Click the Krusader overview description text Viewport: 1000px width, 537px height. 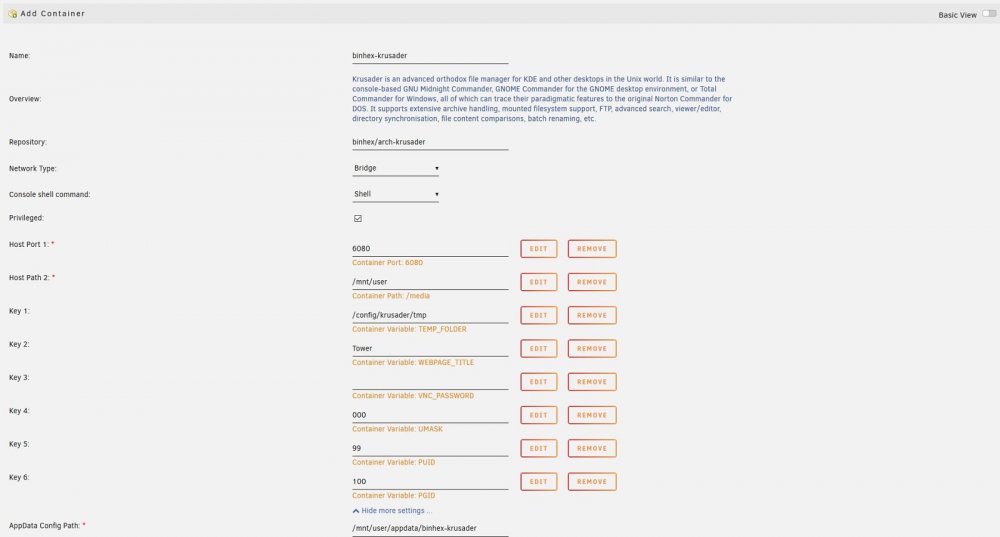(542, 99)
